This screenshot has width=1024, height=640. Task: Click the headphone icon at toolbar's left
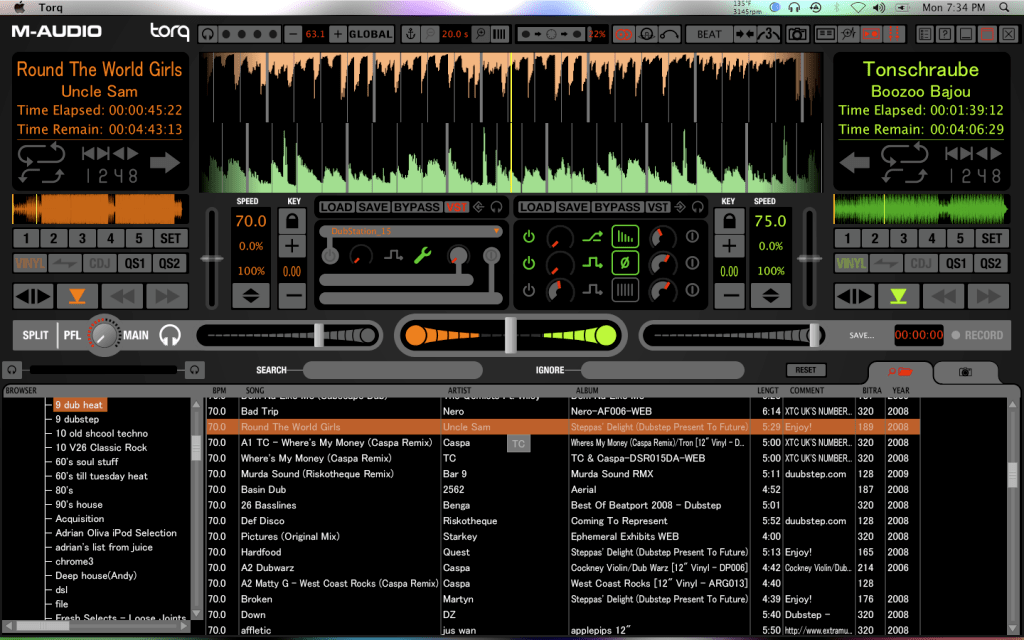coord(208,34)
